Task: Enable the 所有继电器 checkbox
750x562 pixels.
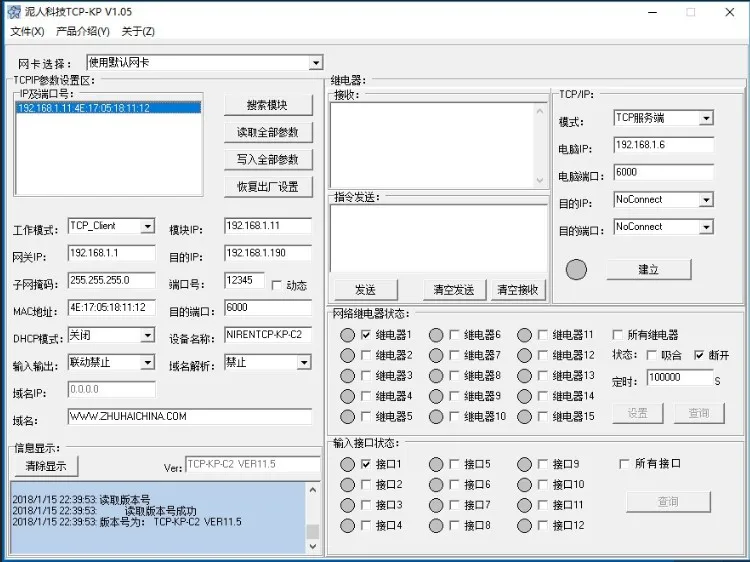Action: [618, 335]
